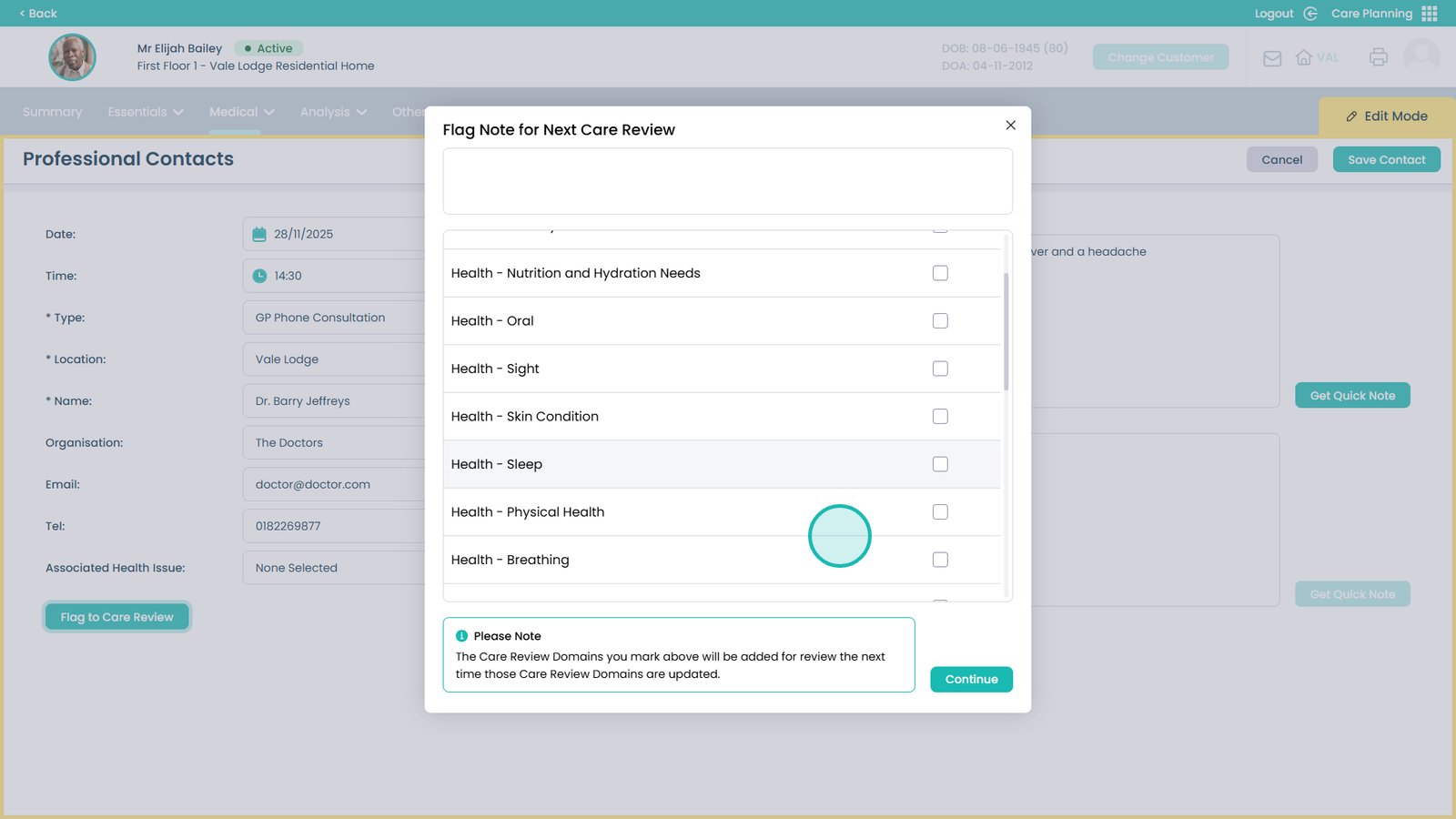The image size is (1456, 819).
Task: Click the flag note text area
Action: [x=727, y=182]
